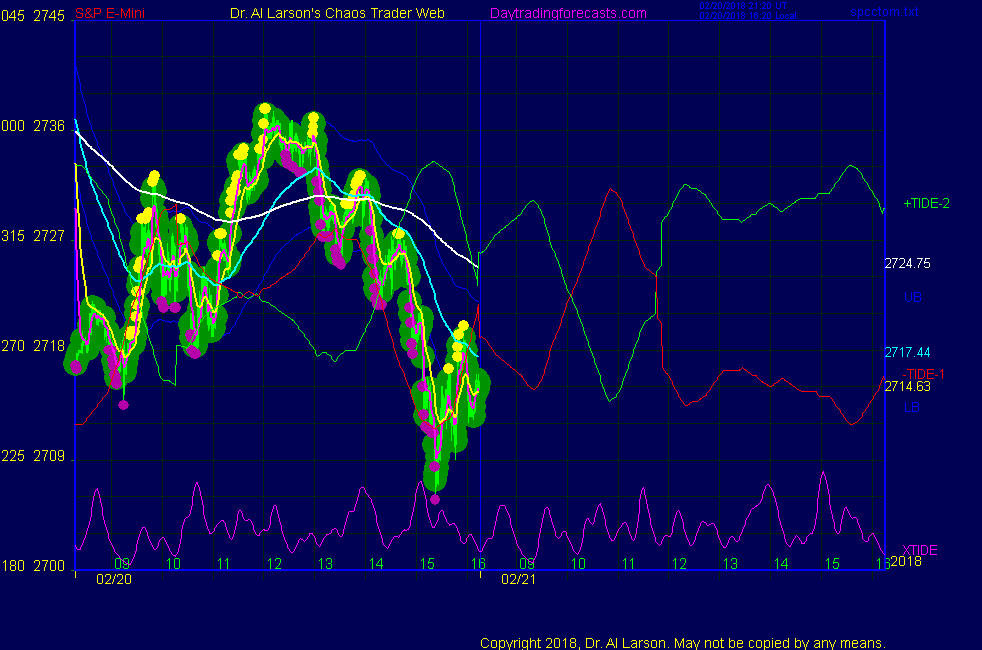Click the blue UB upper band label
The height and width of the screenshot is (650, 982).
pyautogui.click(x=912, y=297)
